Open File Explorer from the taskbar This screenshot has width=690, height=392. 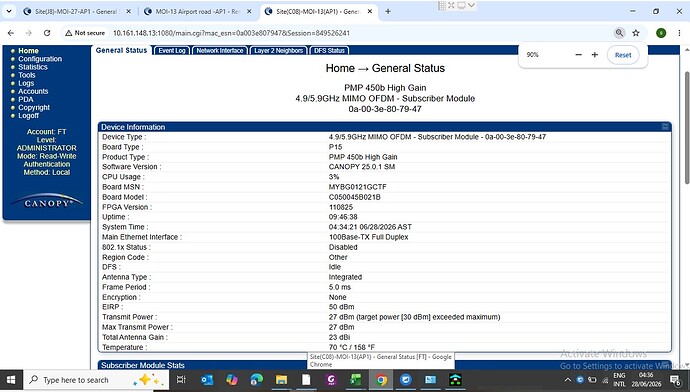click(x=281, y=380)
